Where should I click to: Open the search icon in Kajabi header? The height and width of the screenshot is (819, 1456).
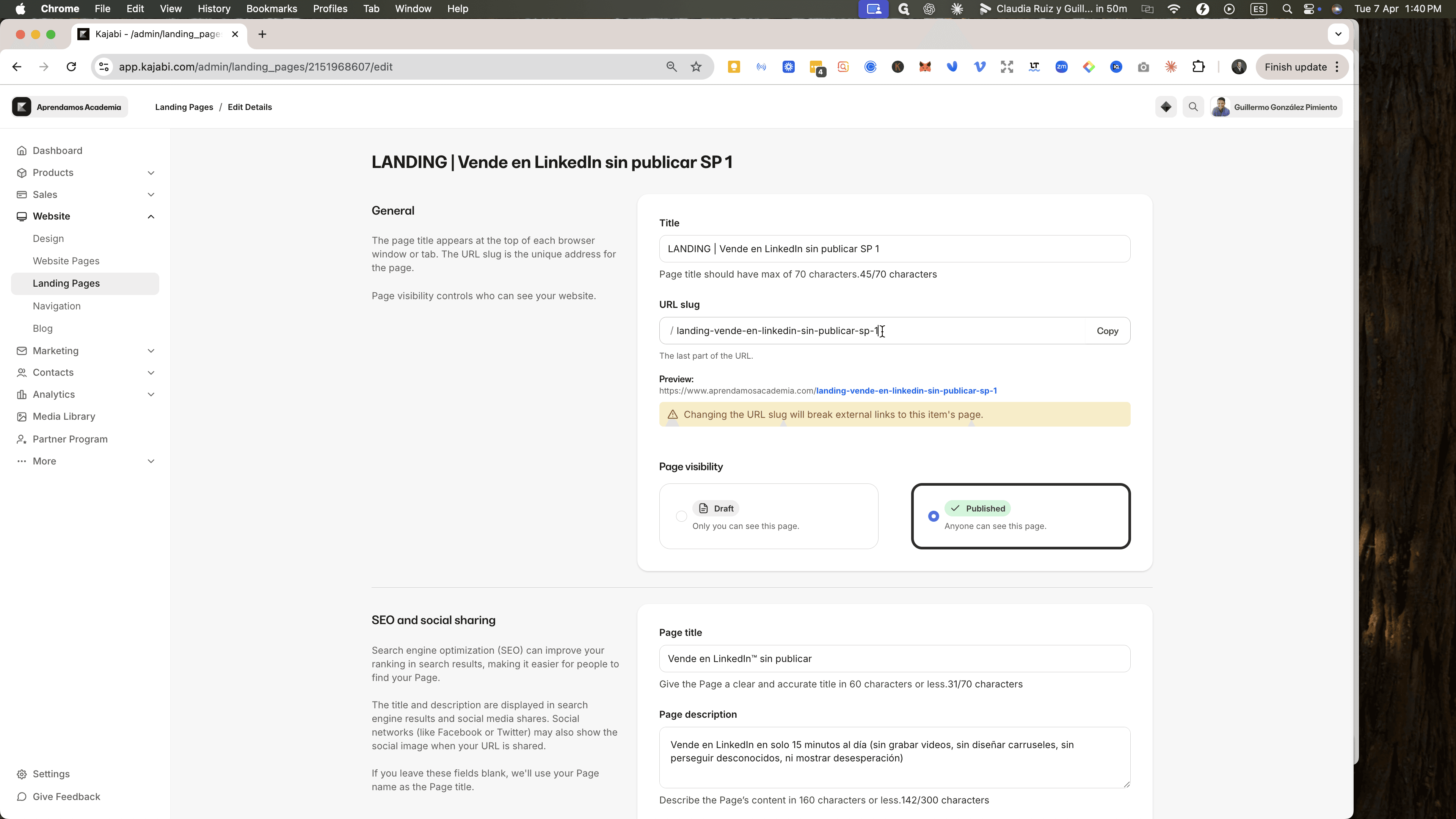click(x=1192, y=107)
